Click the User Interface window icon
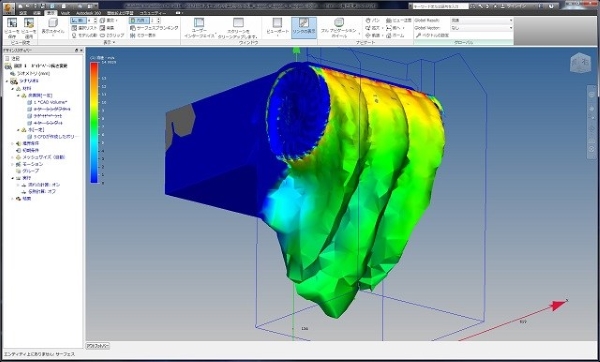 pyautogui.click(x=199, y=23)
